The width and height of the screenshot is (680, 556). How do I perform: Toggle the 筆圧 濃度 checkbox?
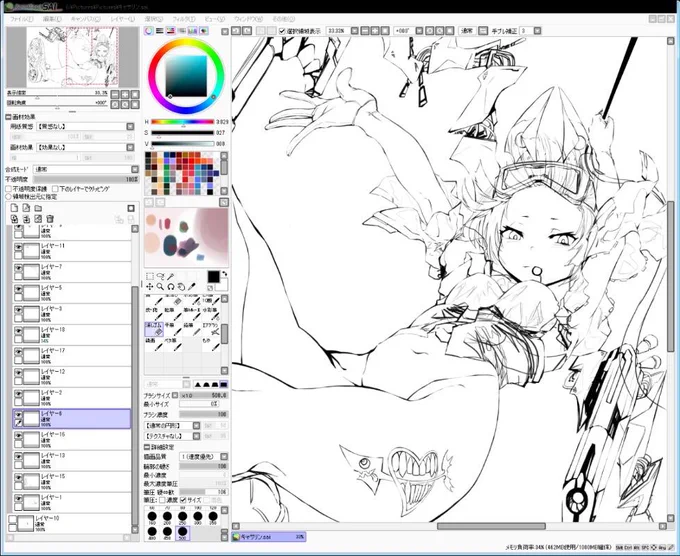pos(161,500)
